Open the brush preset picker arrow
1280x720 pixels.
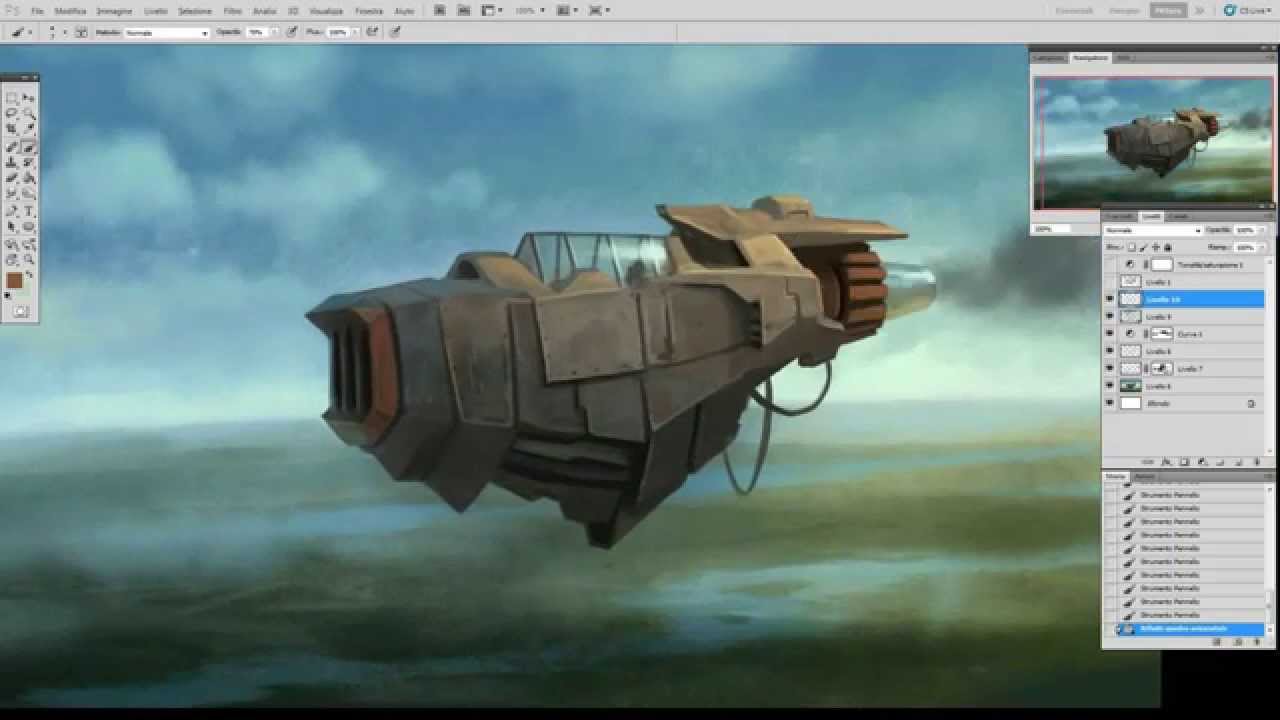pos(65,32)
